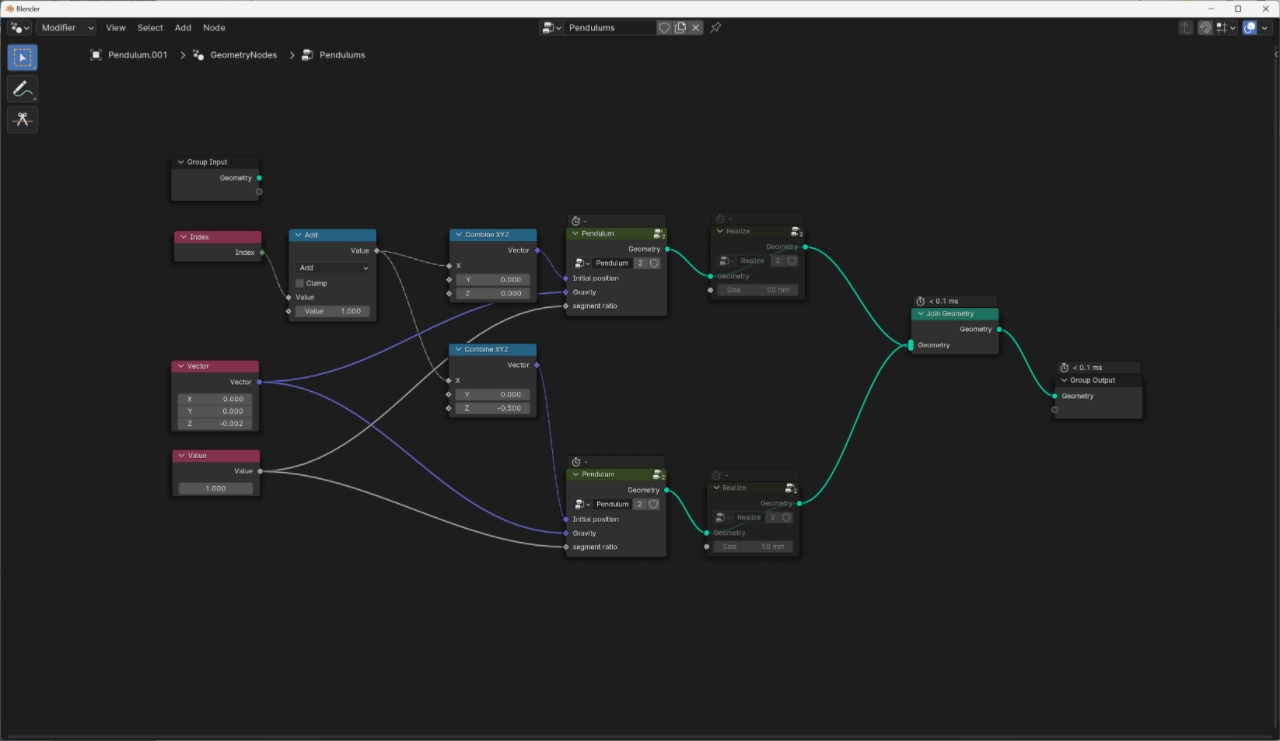Open the Select menu

click(150, 28)
